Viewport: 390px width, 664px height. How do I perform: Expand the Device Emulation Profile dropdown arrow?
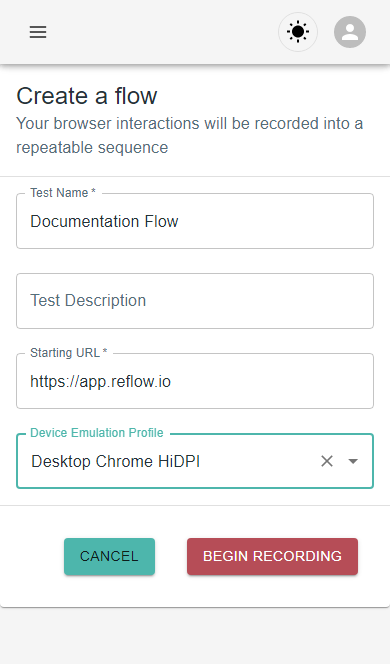pyautogui.click(x=353, y=461)
